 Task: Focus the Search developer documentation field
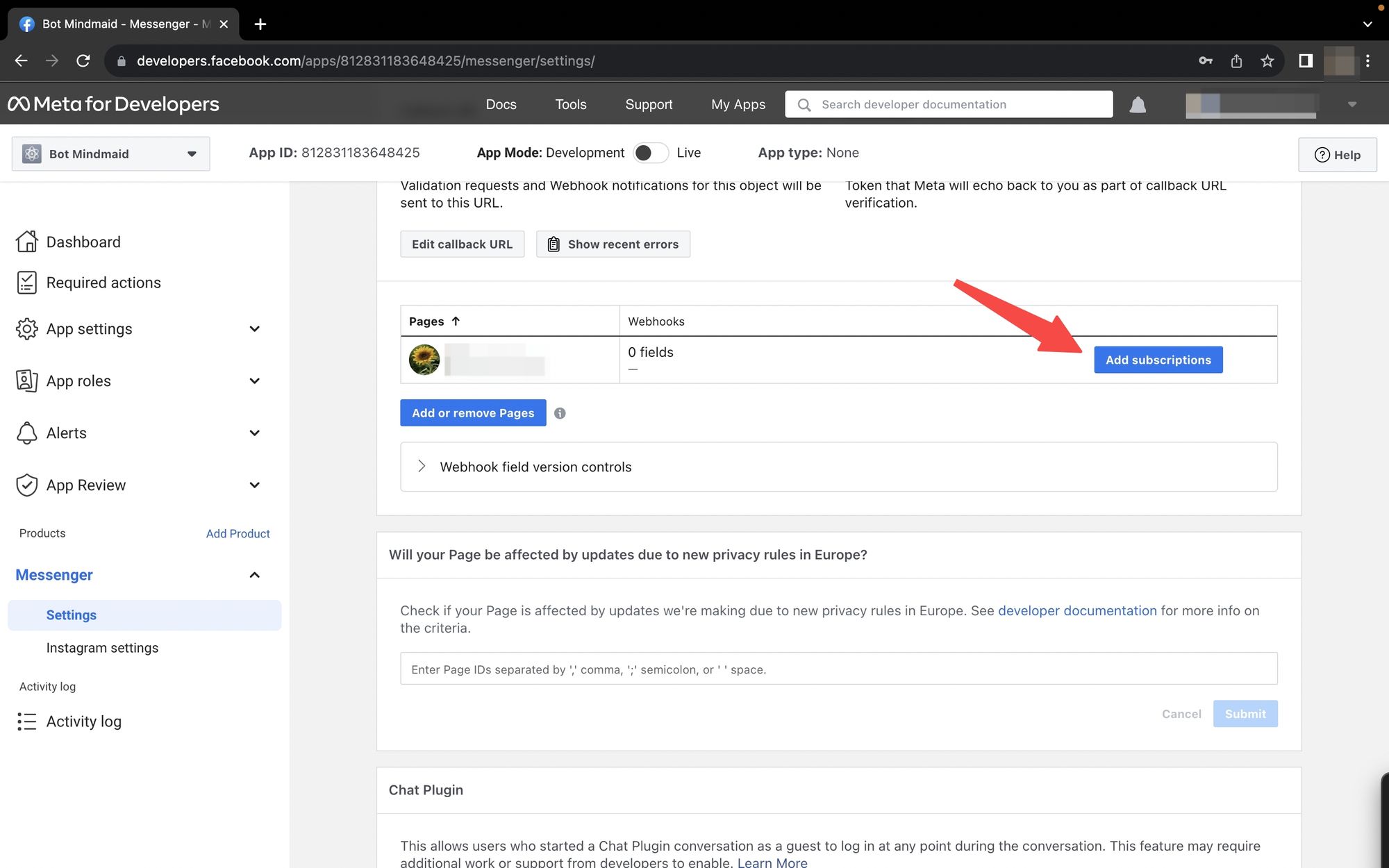949,105
